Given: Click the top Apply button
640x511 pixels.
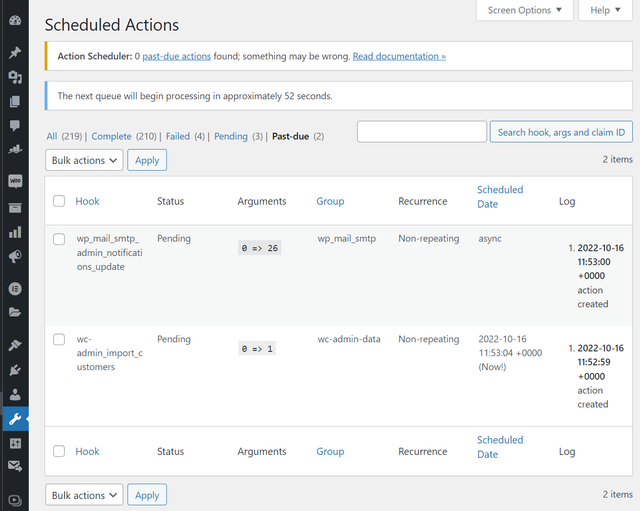Looking at the screenshot, I should coord(147,160).
